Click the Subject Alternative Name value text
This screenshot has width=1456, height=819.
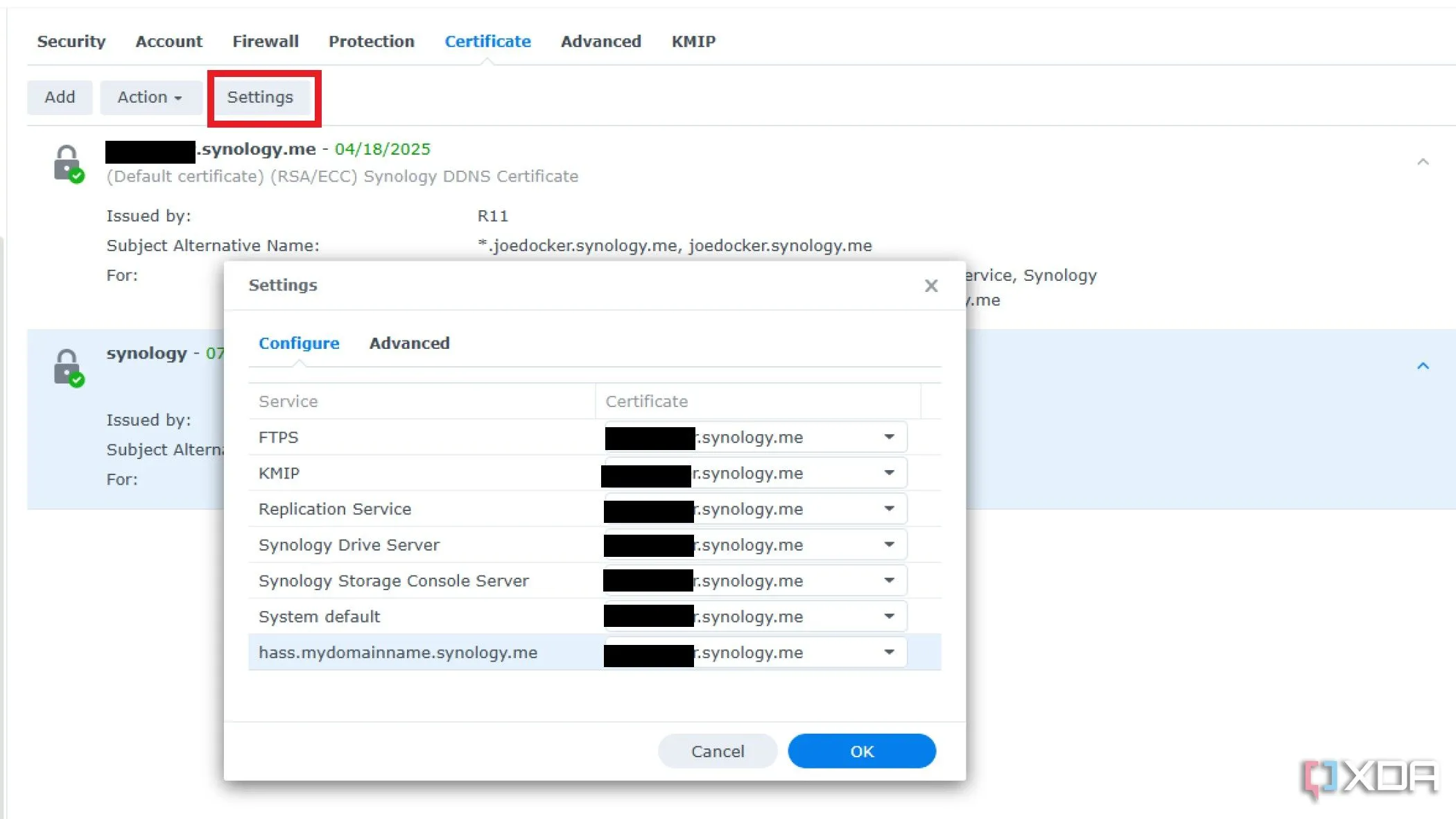point(675,245)
